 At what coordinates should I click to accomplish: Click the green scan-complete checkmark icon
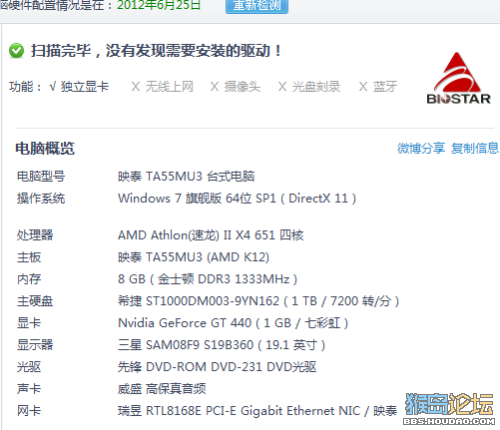16,51
